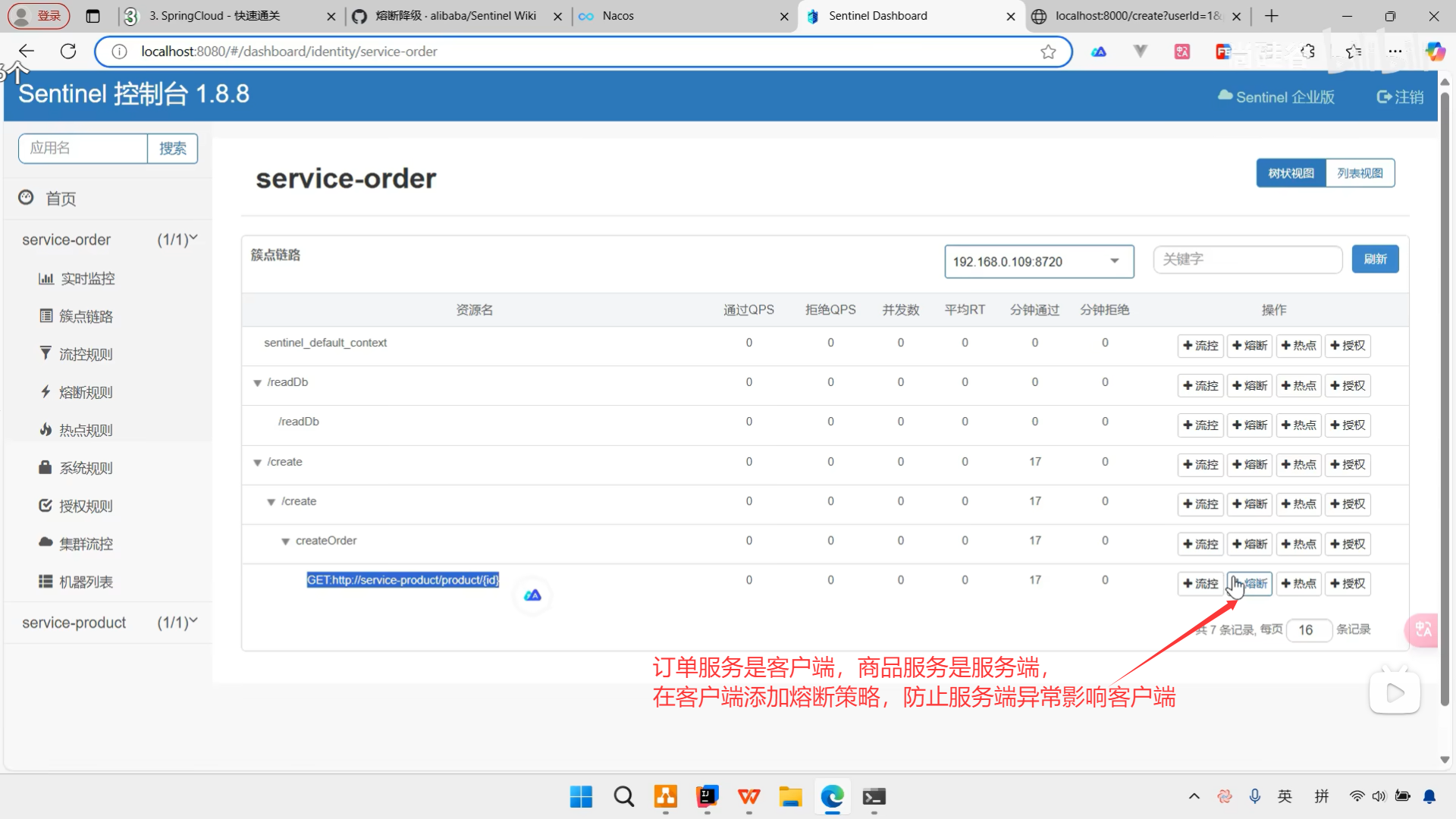This screenshot has height=819, width=1456.
Task: Collapse the createOrder tree node
Action: pos(285,541)
